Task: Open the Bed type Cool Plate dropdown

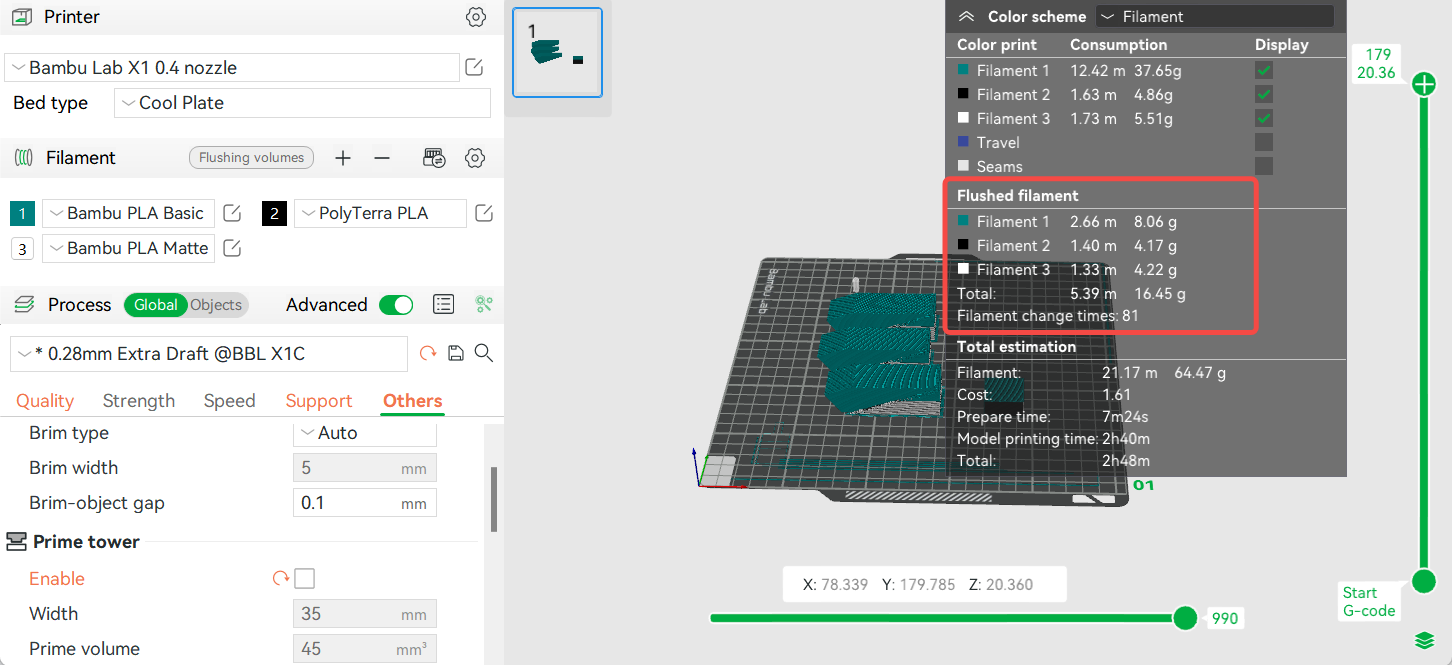Action: click(300, 102)
